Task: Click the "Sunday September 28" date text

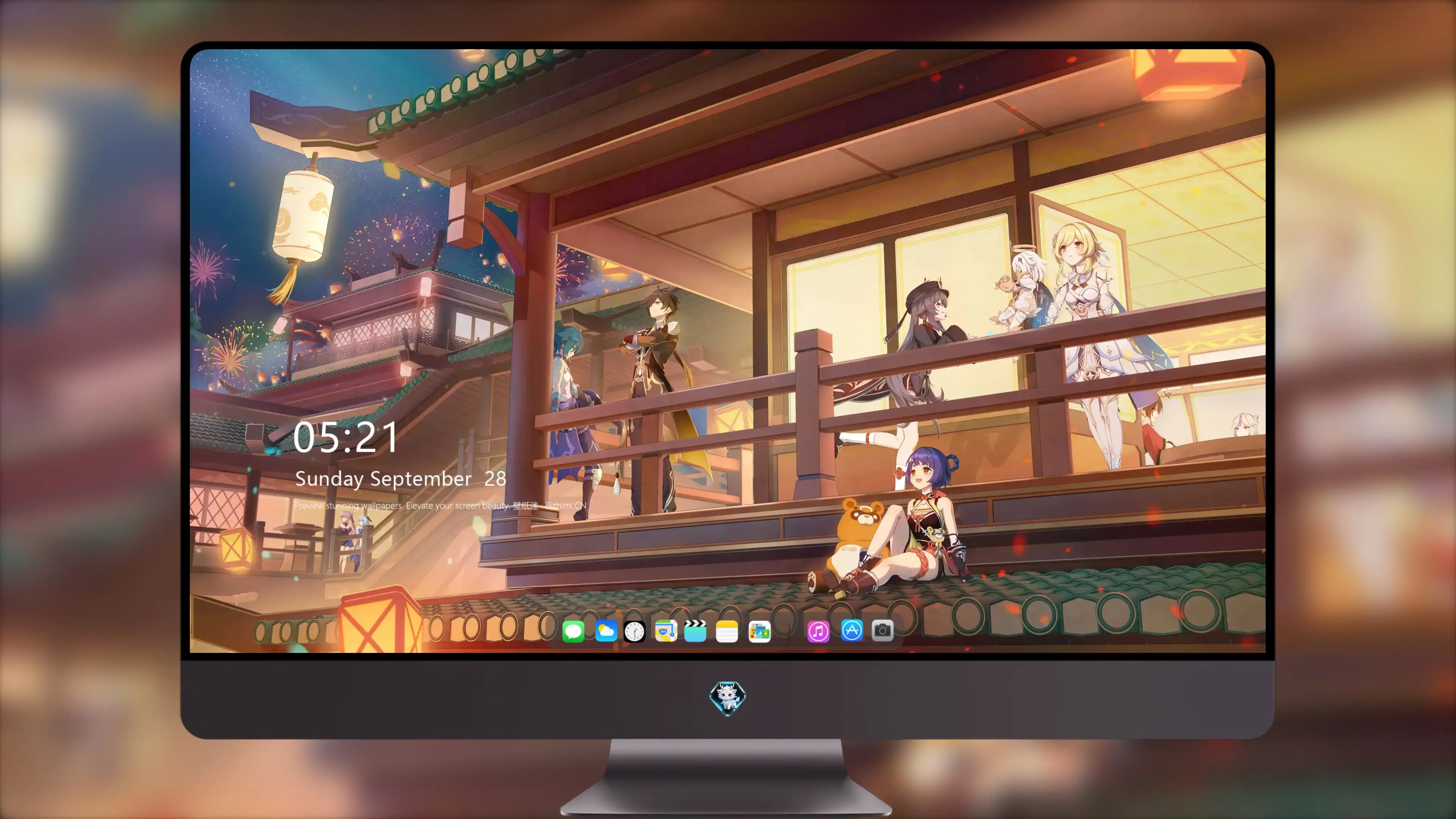Action: pyautogui.click(x=401, y=479)
